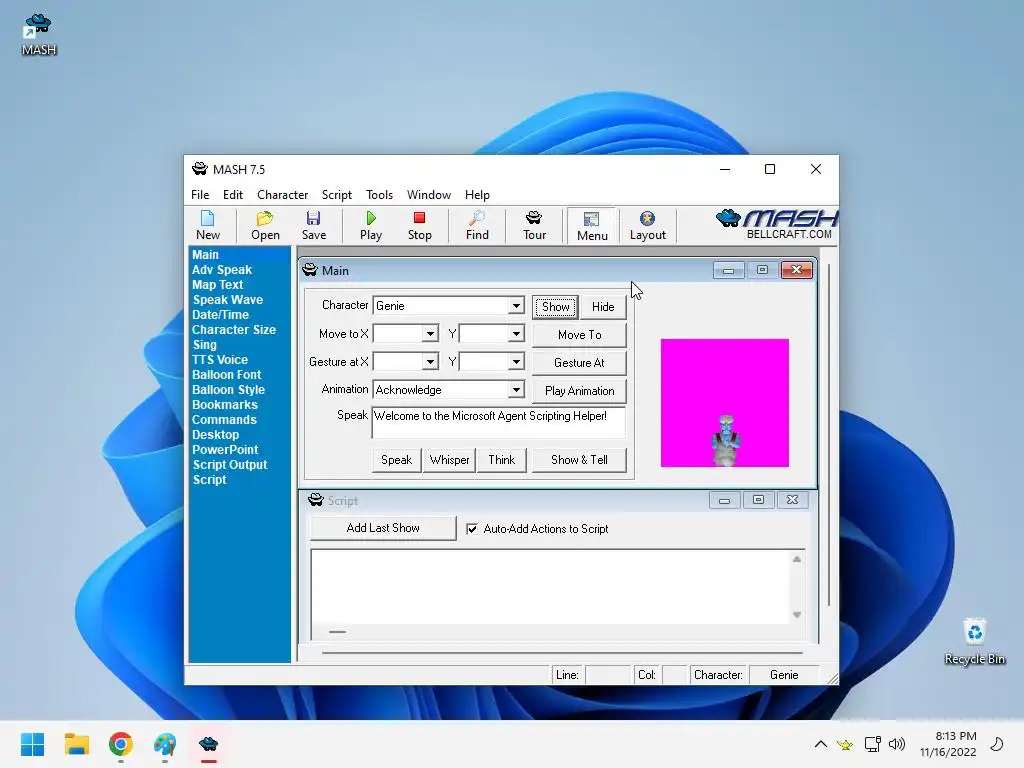Open the File menu
The width and height of the screenshot is (1024, 768).
[x=200, y=195]
